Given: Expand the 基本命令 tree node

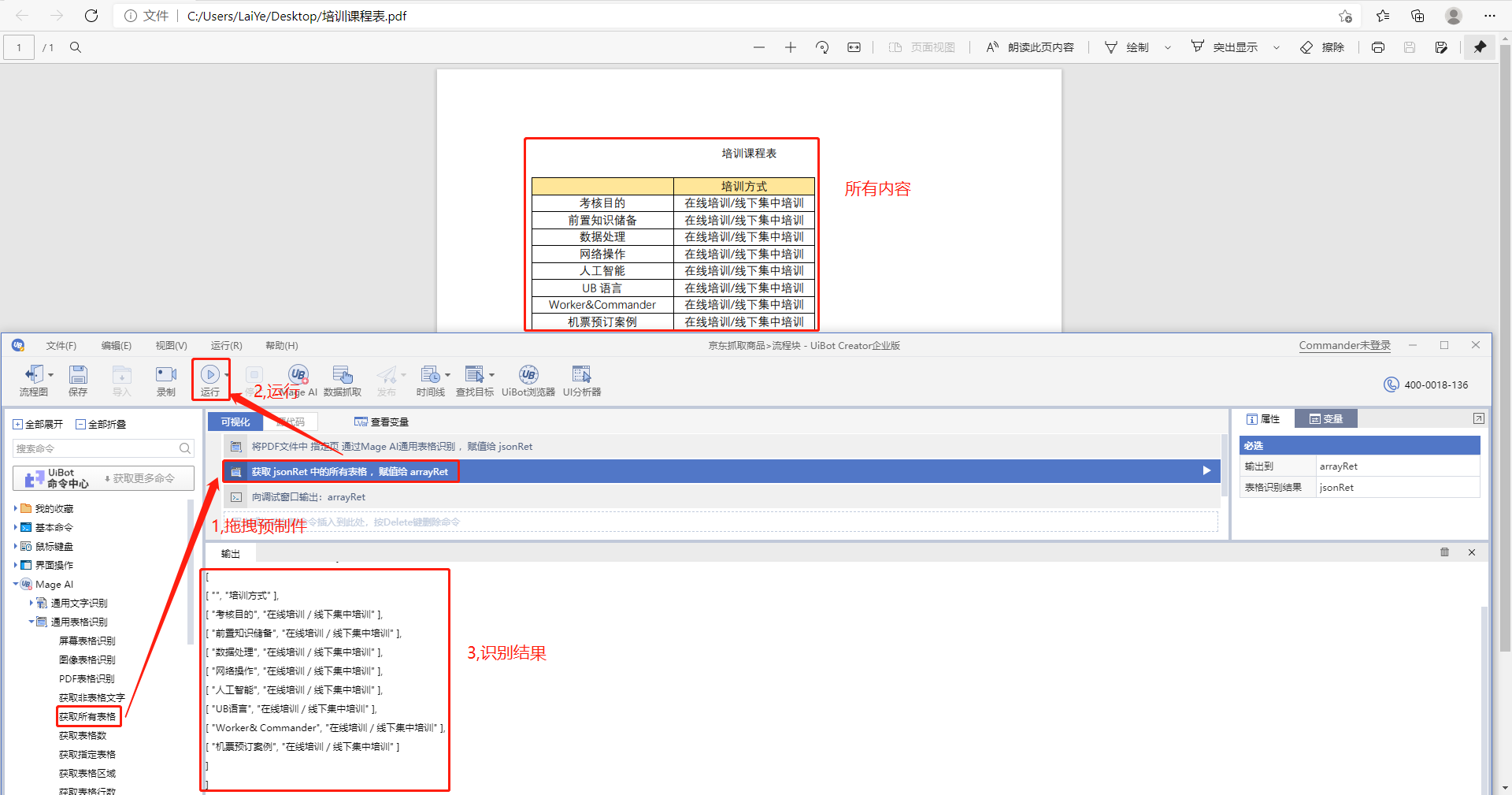Looking at the screenshot, I should (x=16, y=527).
